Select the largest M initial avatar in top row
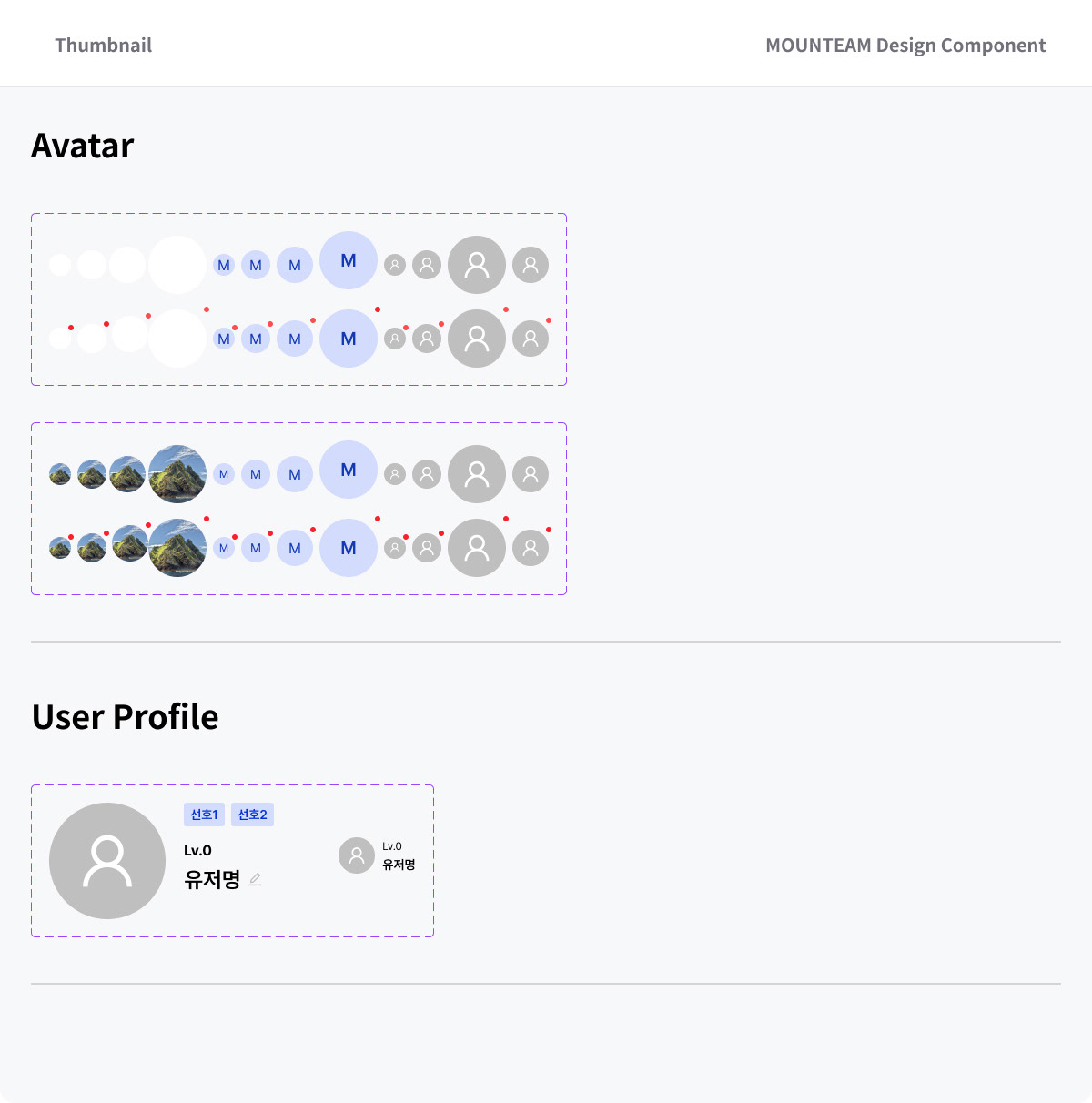This screenshot has width=1092, height=1103. tap(349, 260)
